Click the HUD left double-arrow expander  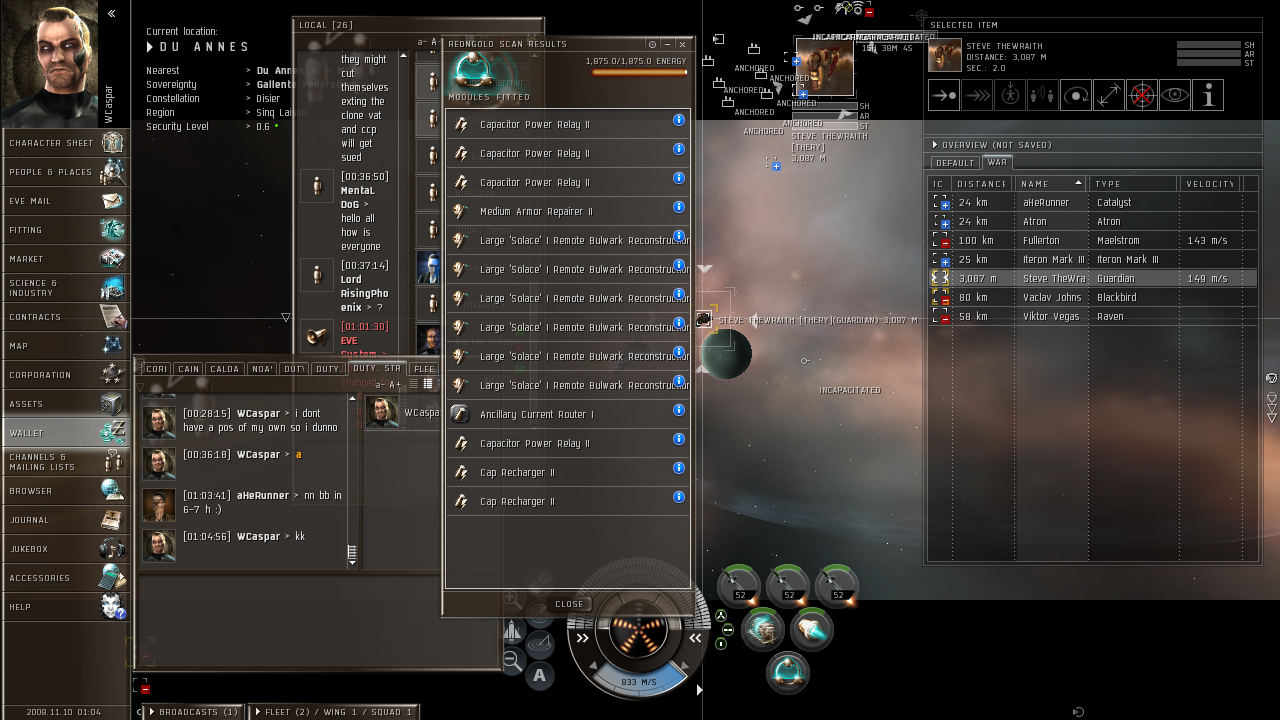(583, 637)
